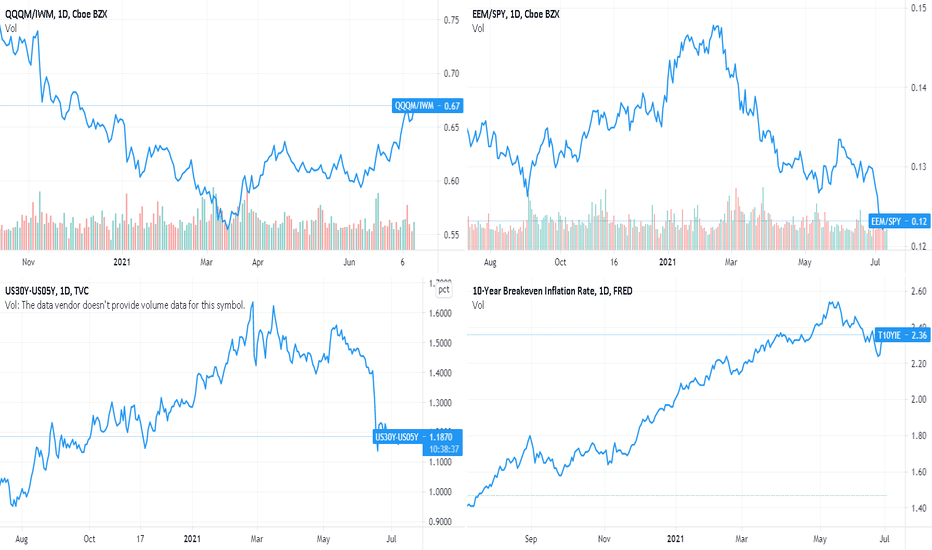Click Oct on US30Y-US05Y time axis
This screenshot has height=550, width=932.
[89, 539]
